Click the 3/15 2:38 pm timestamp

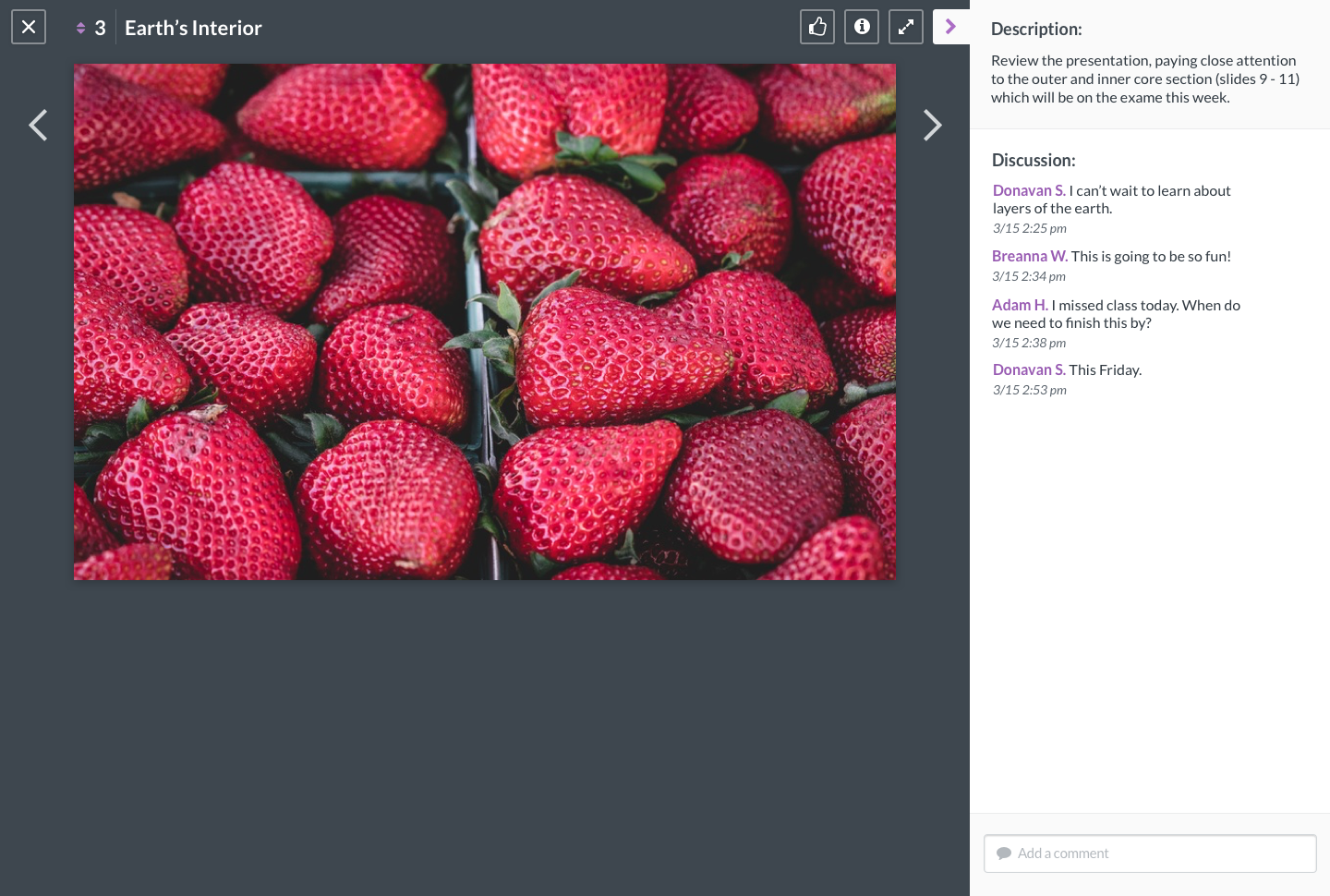point(1029,343)
